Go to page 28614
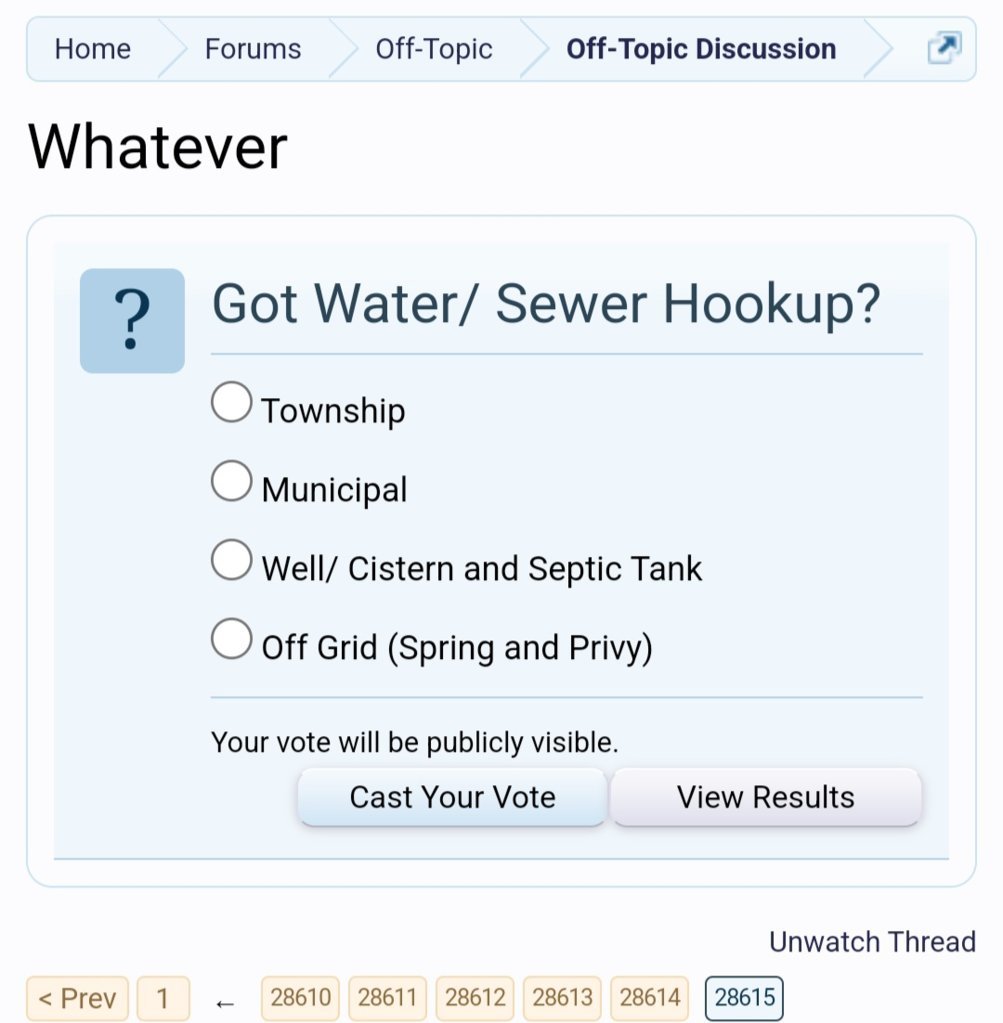The height and width of the screenshot is (1023, 1003). (x=649, y=998)
